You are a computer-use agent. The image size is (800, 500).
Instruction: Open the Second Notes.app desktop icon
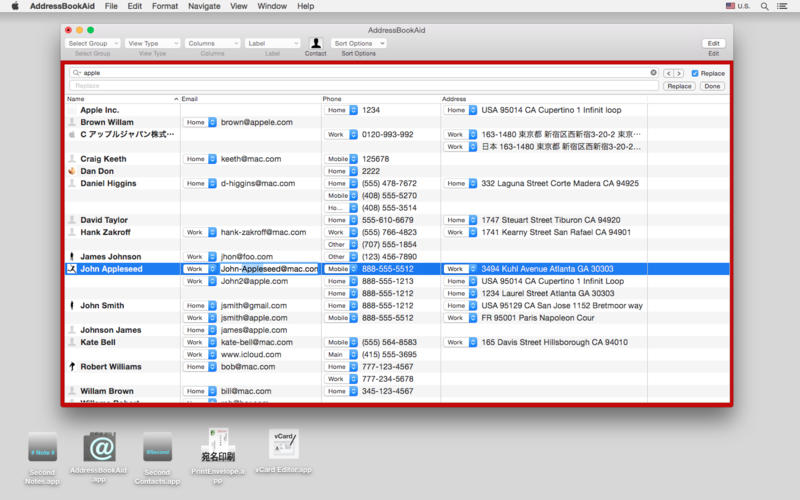click(42, 448)
